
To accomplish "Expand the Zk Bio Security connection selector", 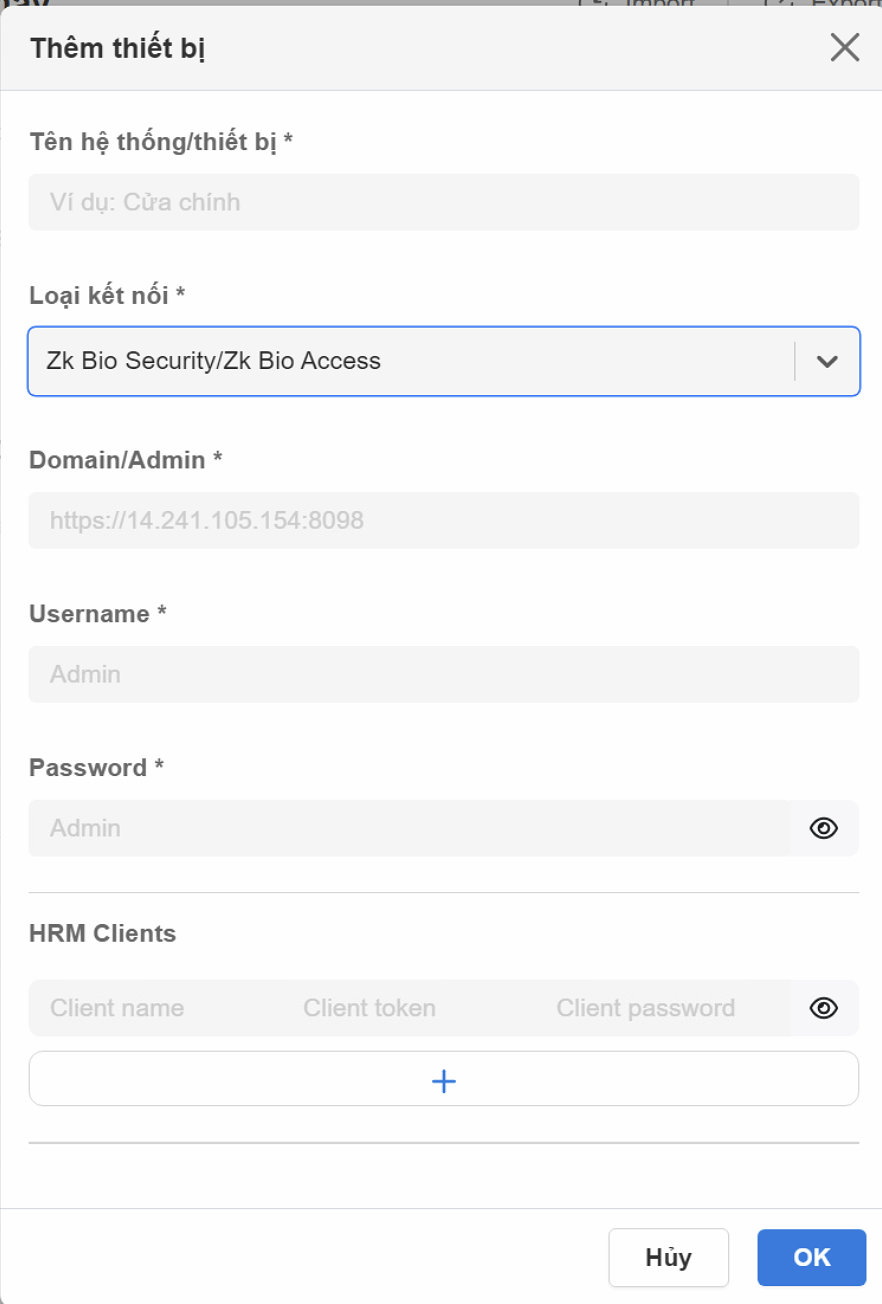I will click(x=444, y=362).
